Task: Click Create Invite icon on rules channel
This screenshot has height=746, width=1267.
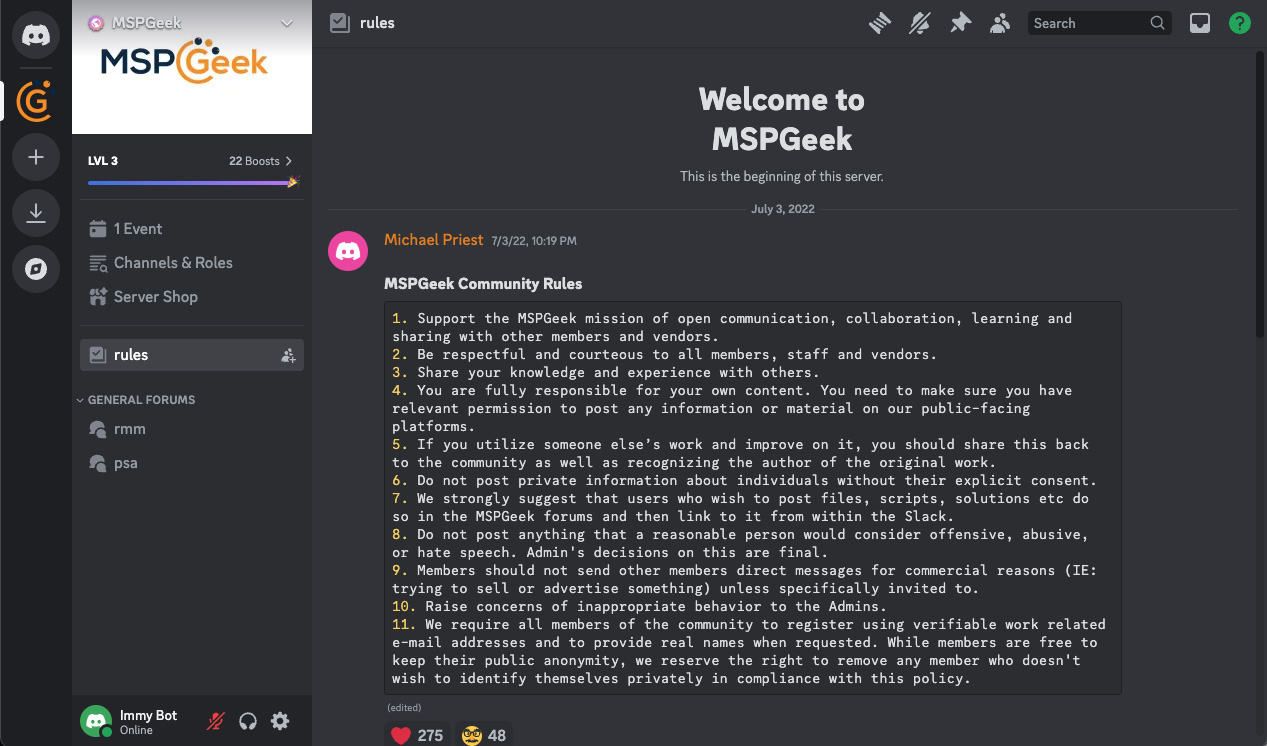Action: (x=288, y=355)
